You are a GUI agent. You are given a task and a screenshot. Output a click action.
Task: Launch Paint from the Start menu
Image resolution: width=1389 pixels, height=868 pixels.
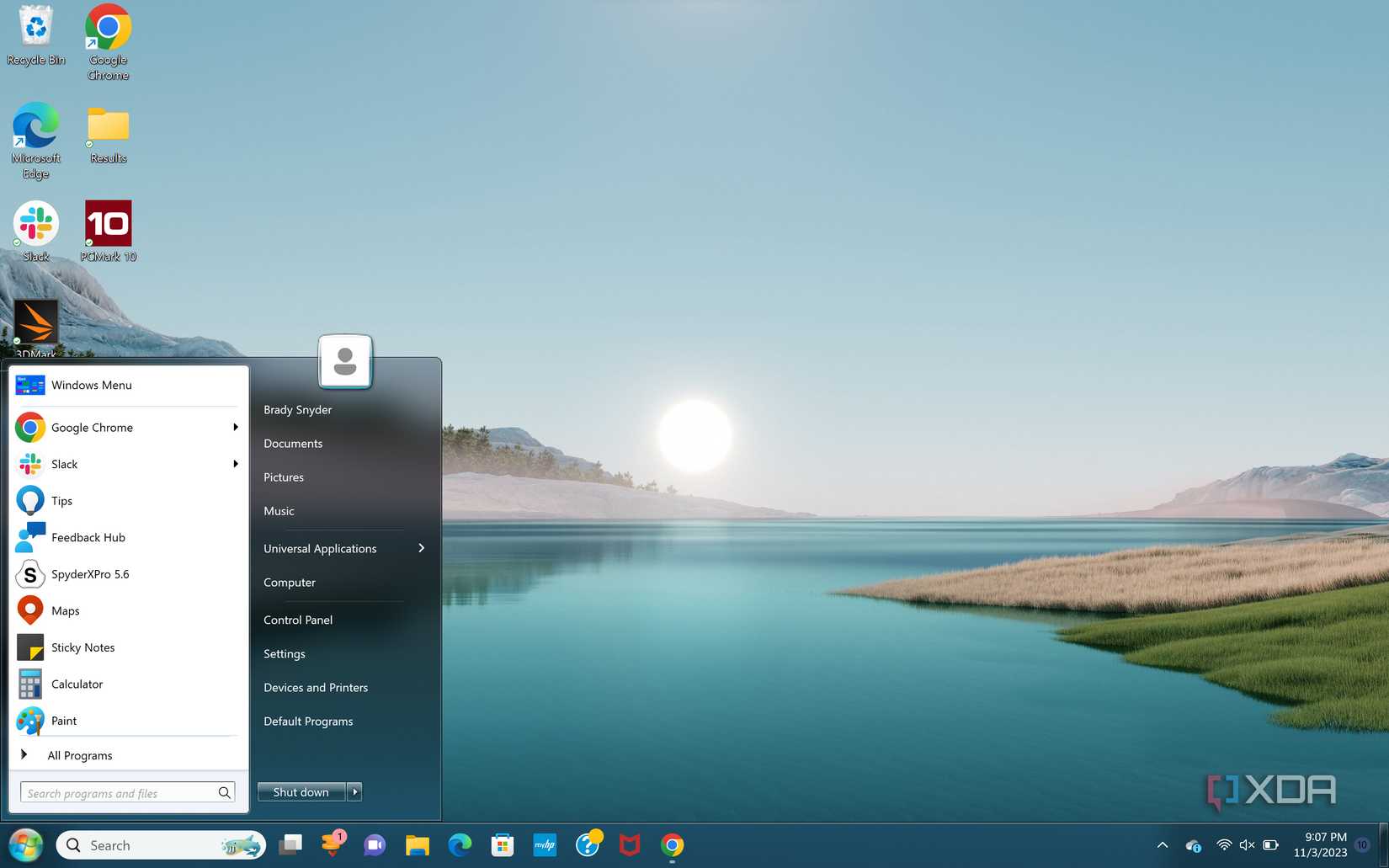[63, 721]
